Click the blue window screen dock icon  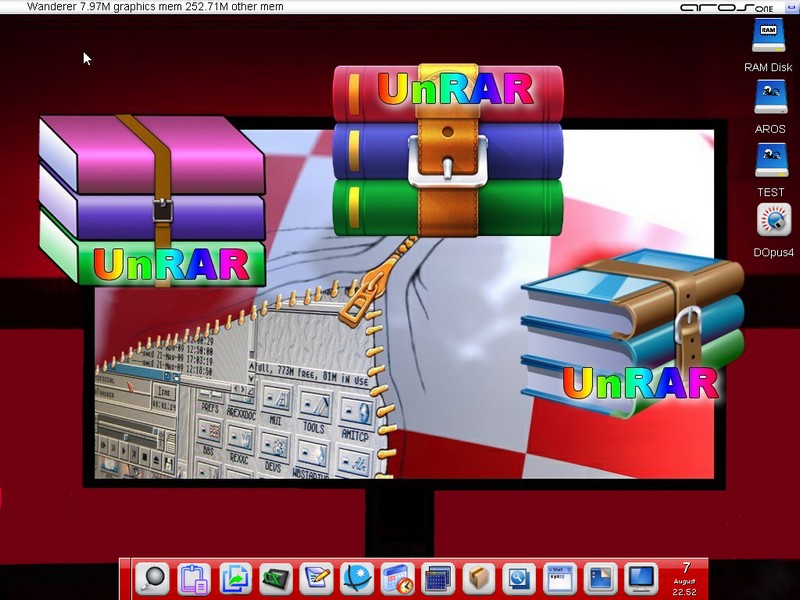[x=600, y=578]
